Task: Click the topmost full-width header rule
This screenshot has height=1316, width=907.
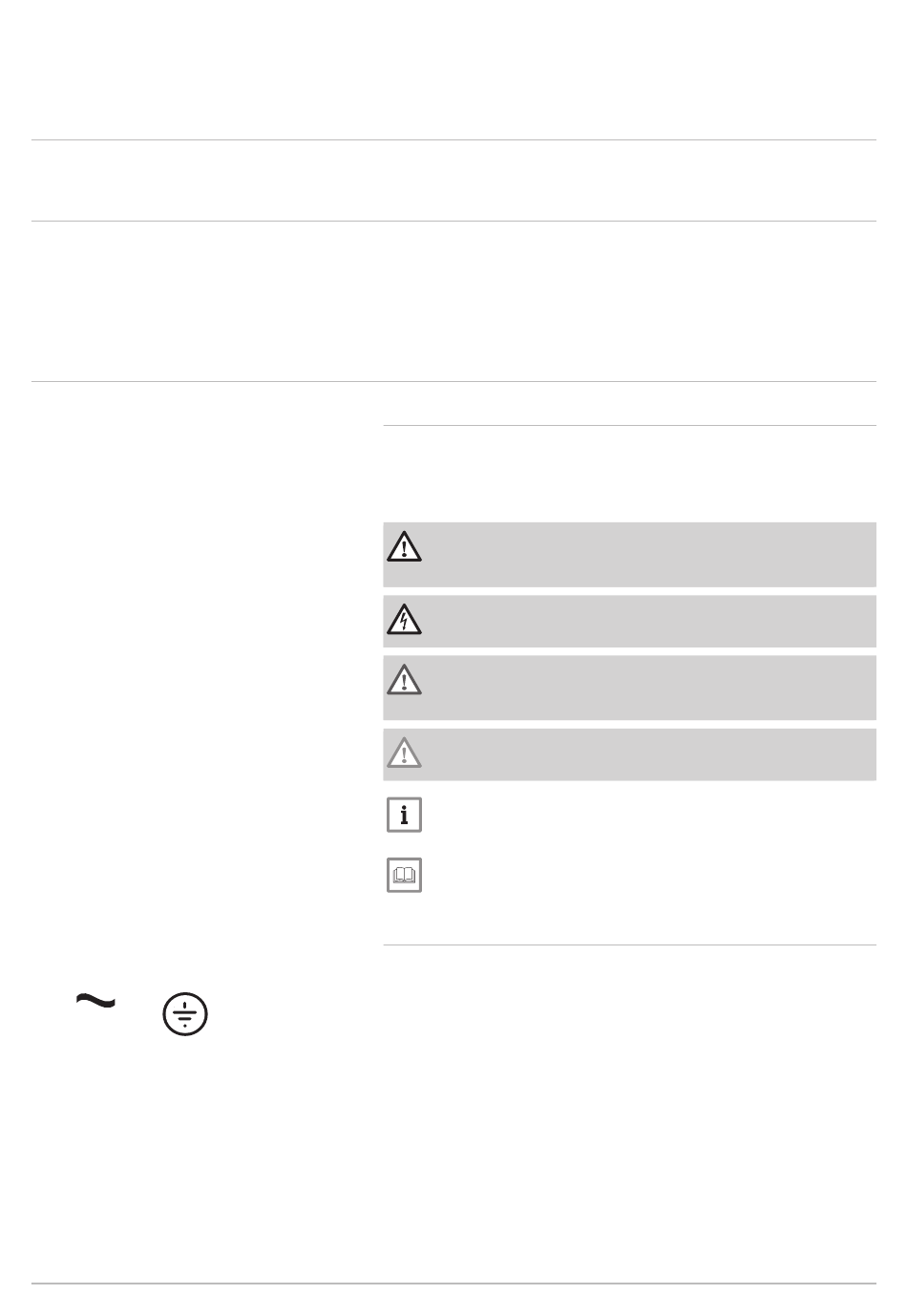Action: [453, 140]
